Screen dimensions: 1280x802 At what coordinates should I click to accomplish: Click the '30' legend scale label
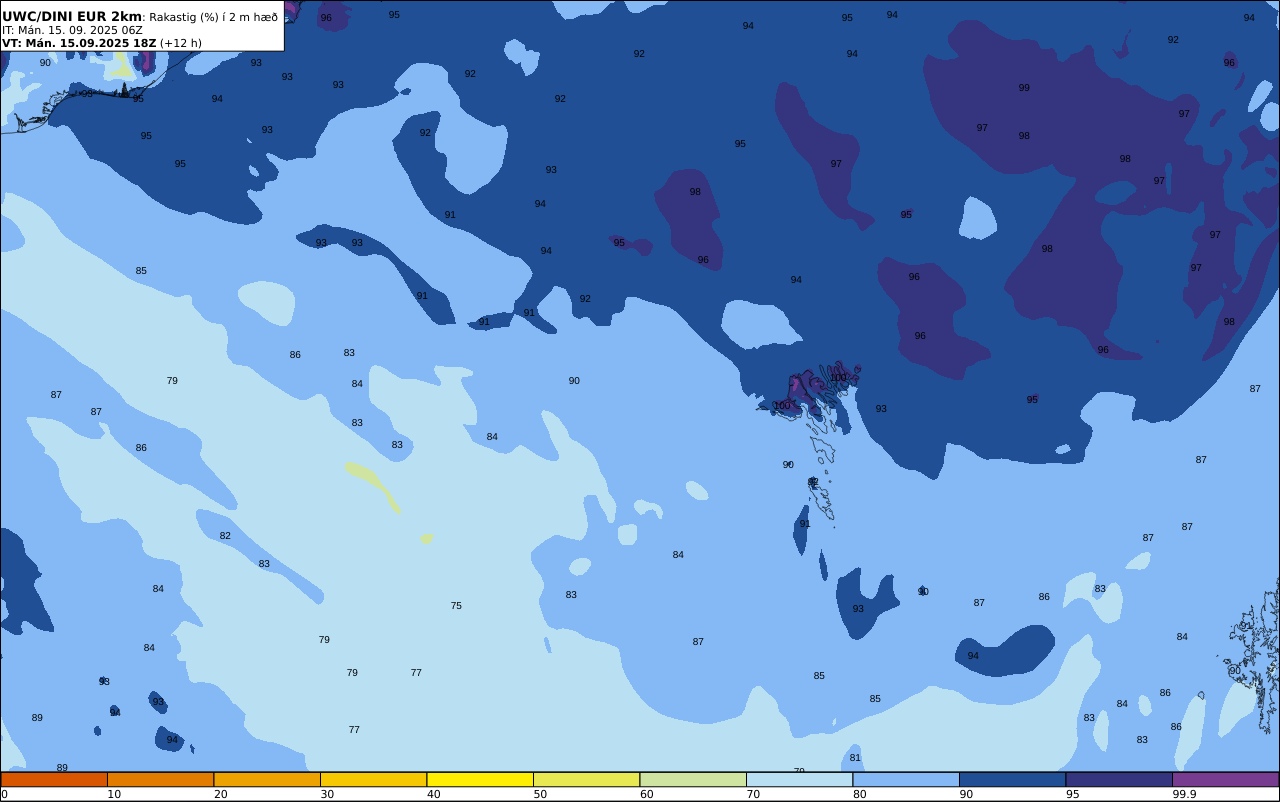click(327, 794)
